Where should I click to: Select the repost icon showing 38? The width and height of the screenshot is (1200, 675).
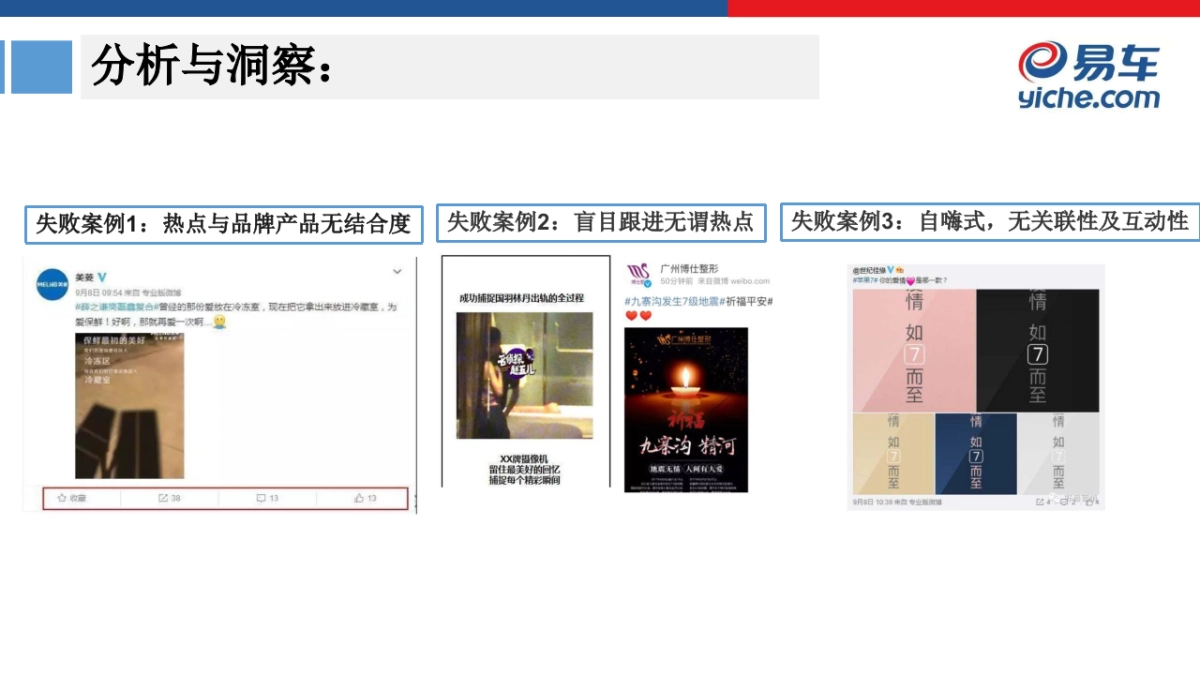164,499
